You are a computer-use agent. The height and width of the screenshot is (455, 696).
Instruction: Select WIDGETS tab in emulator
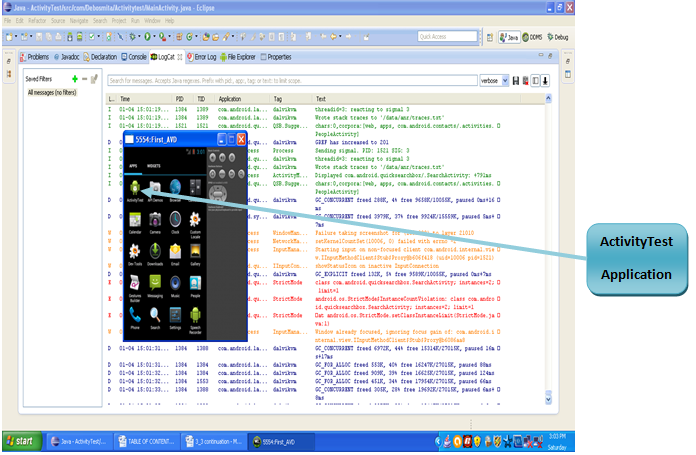click(x=154, y=166)
